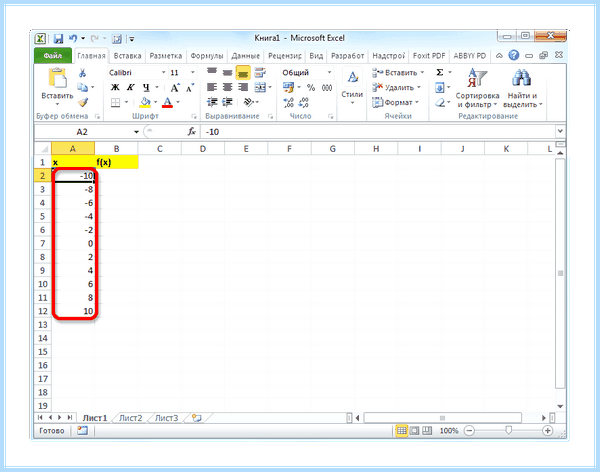Open the Общий number format dropdown

click(x=329, y=72)
